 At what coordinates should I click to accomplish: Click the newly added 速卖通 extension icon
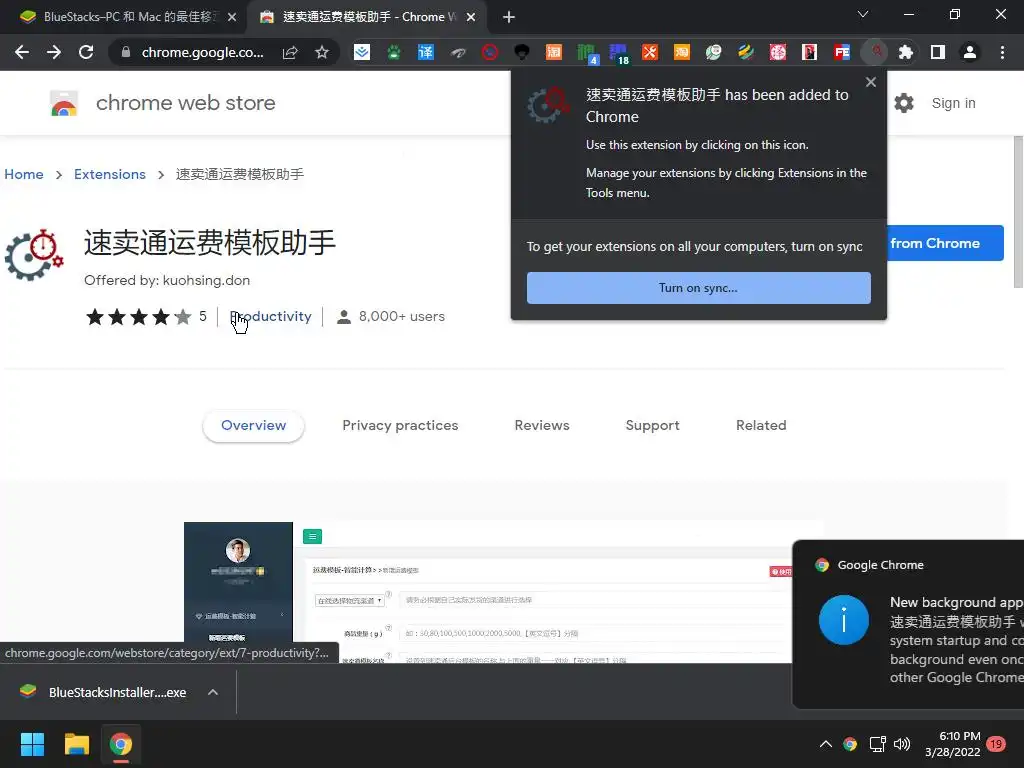point(874,52)
